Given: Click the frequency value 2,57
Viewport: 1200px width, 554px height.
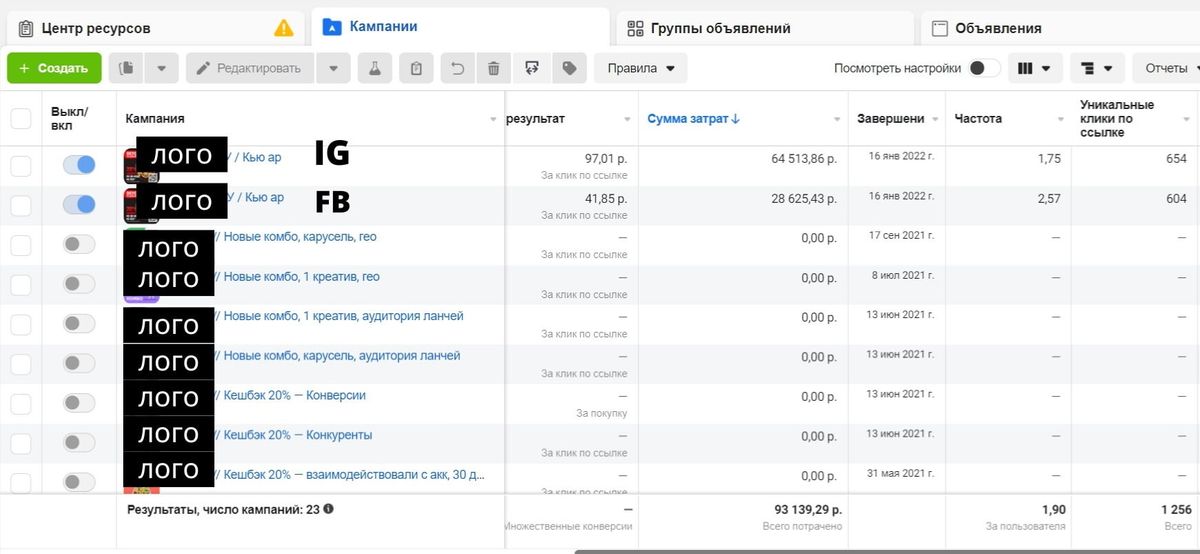Looking at the screenshot, I should (1049, 199).
